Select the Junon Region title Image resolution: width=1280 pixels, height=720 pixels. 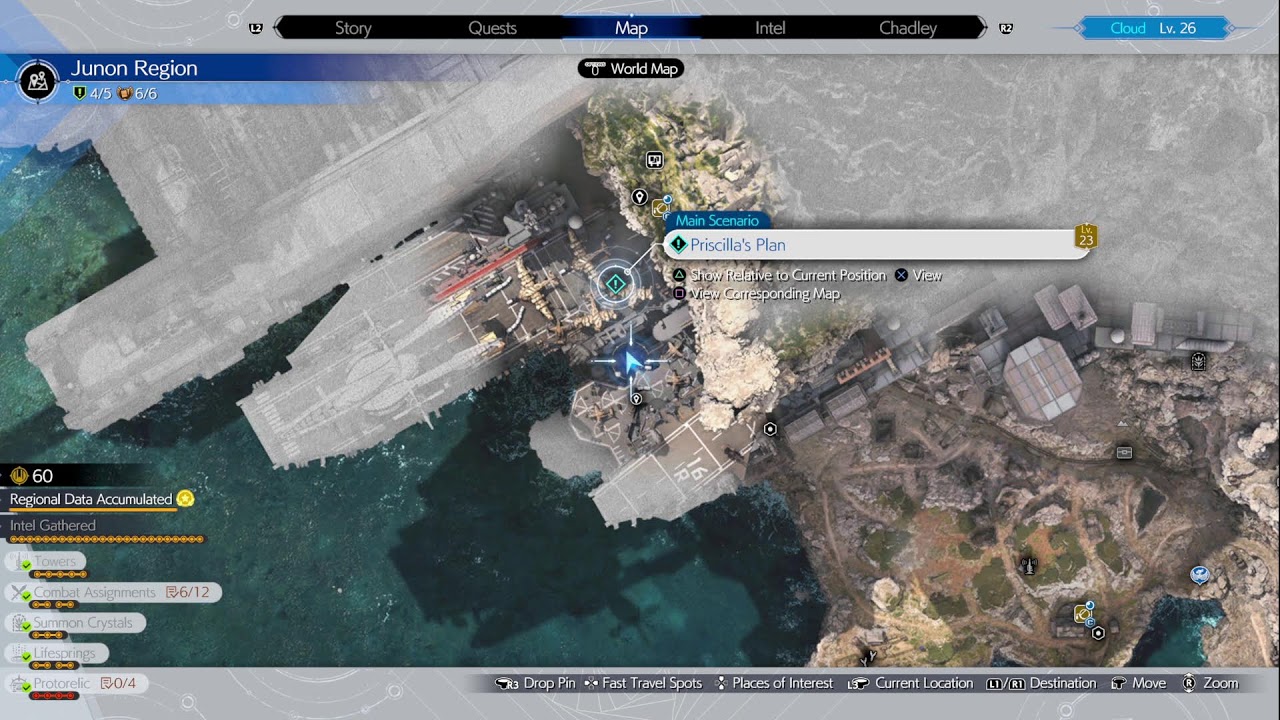(x=134, y=68)
